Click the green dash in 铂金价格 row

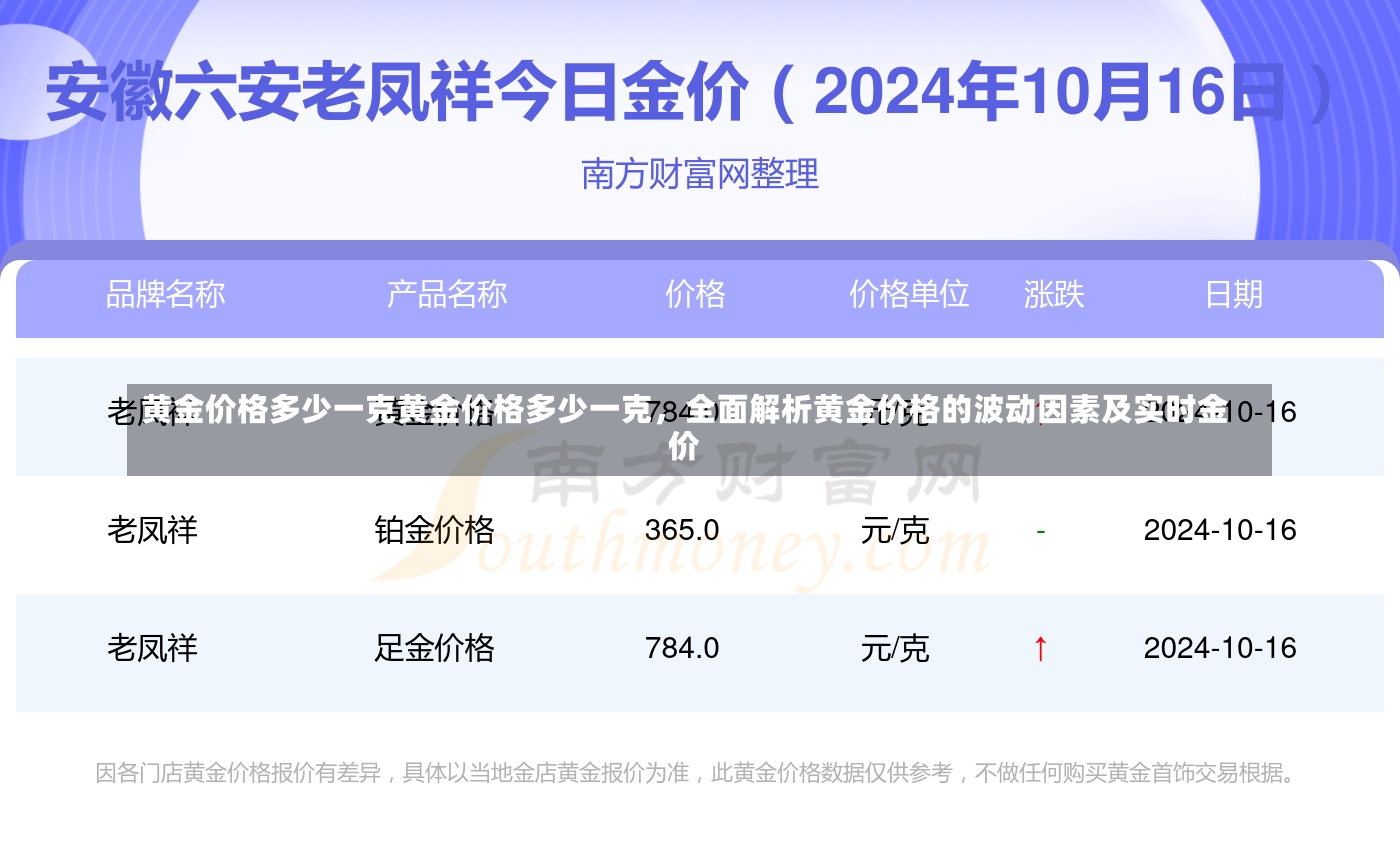[1040, 531]
